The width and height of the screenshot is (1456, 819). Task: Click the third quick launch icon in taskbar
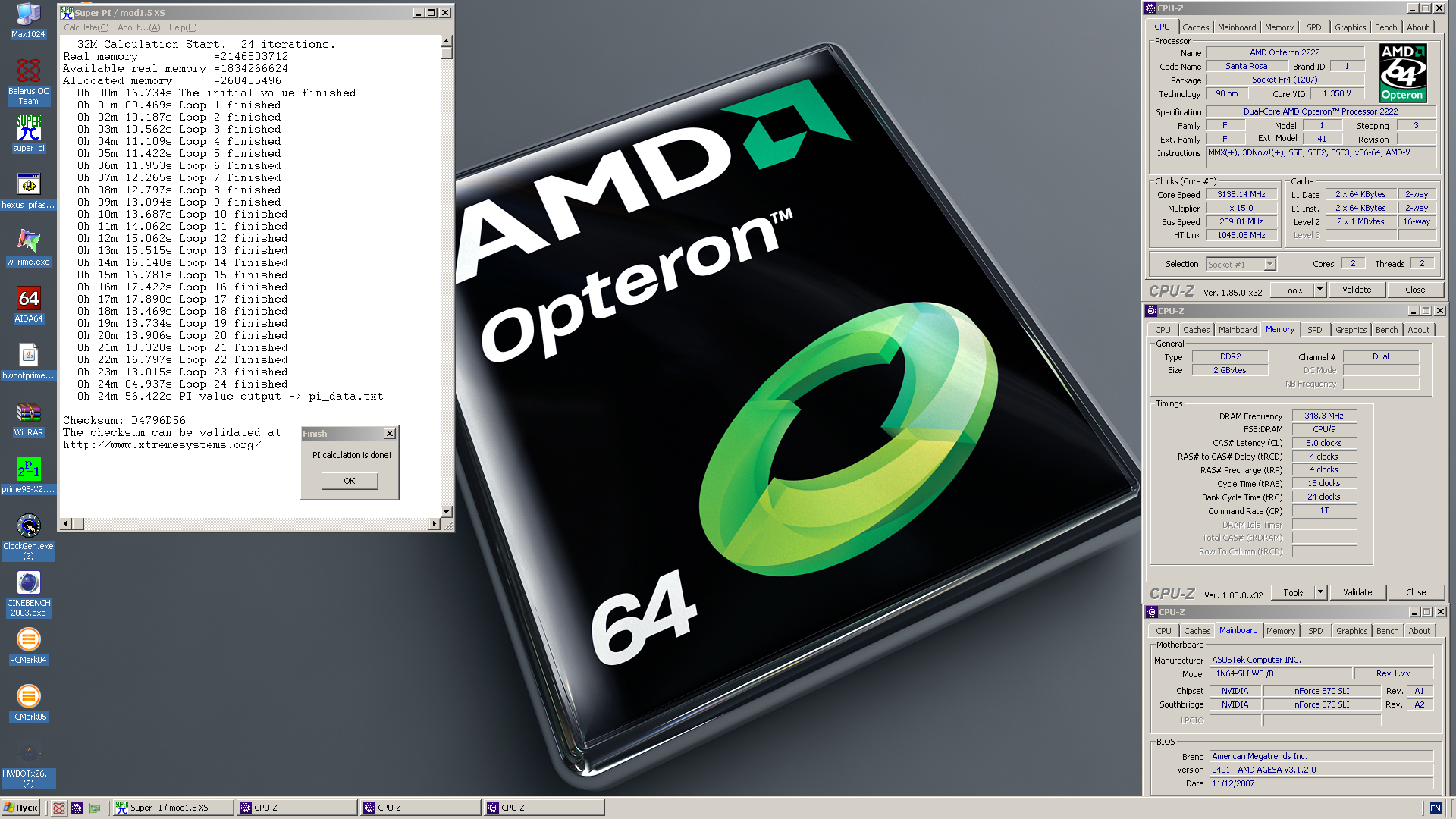click(x=95, y=808)
